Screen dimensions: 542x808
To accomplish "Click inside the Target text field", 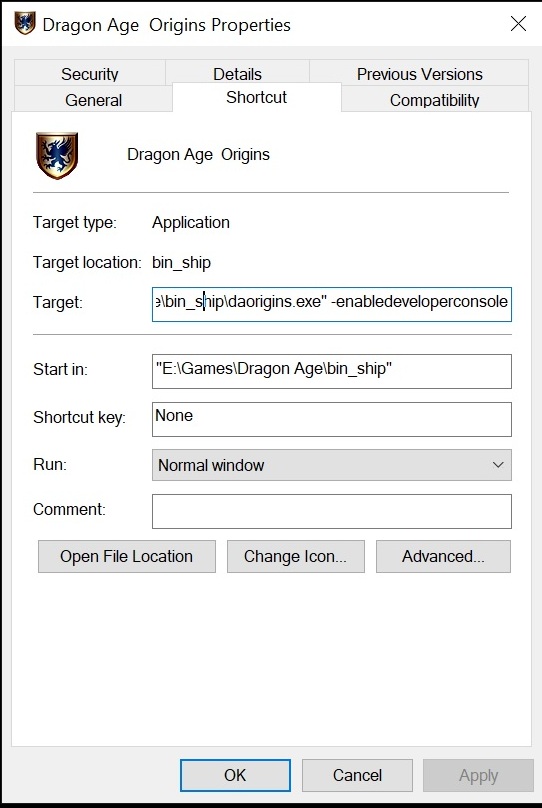I will tap(332, 304).
